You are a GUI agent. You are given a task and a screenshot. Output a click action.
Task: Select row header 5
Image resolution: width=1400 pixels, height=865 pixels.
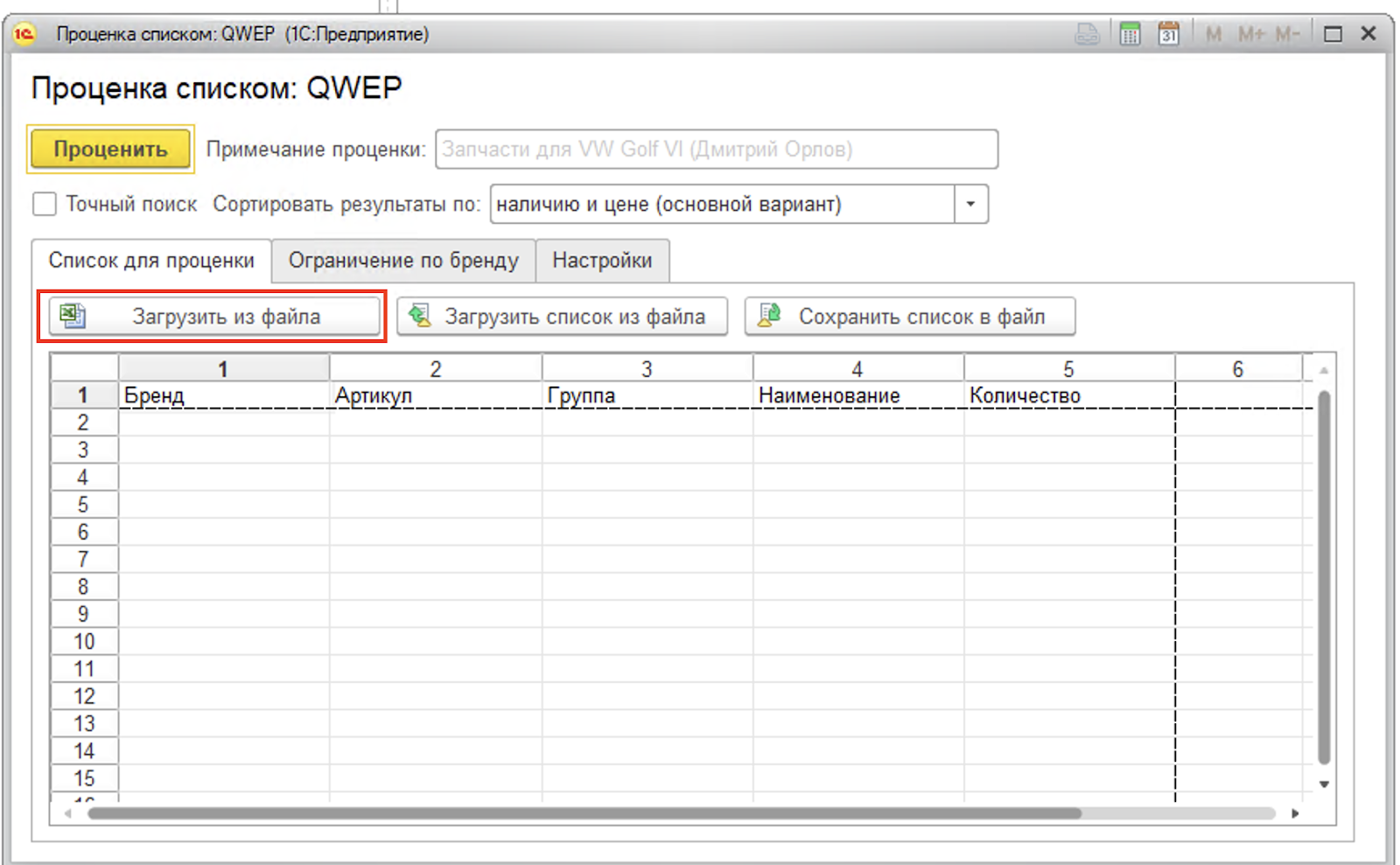(84, 505)
